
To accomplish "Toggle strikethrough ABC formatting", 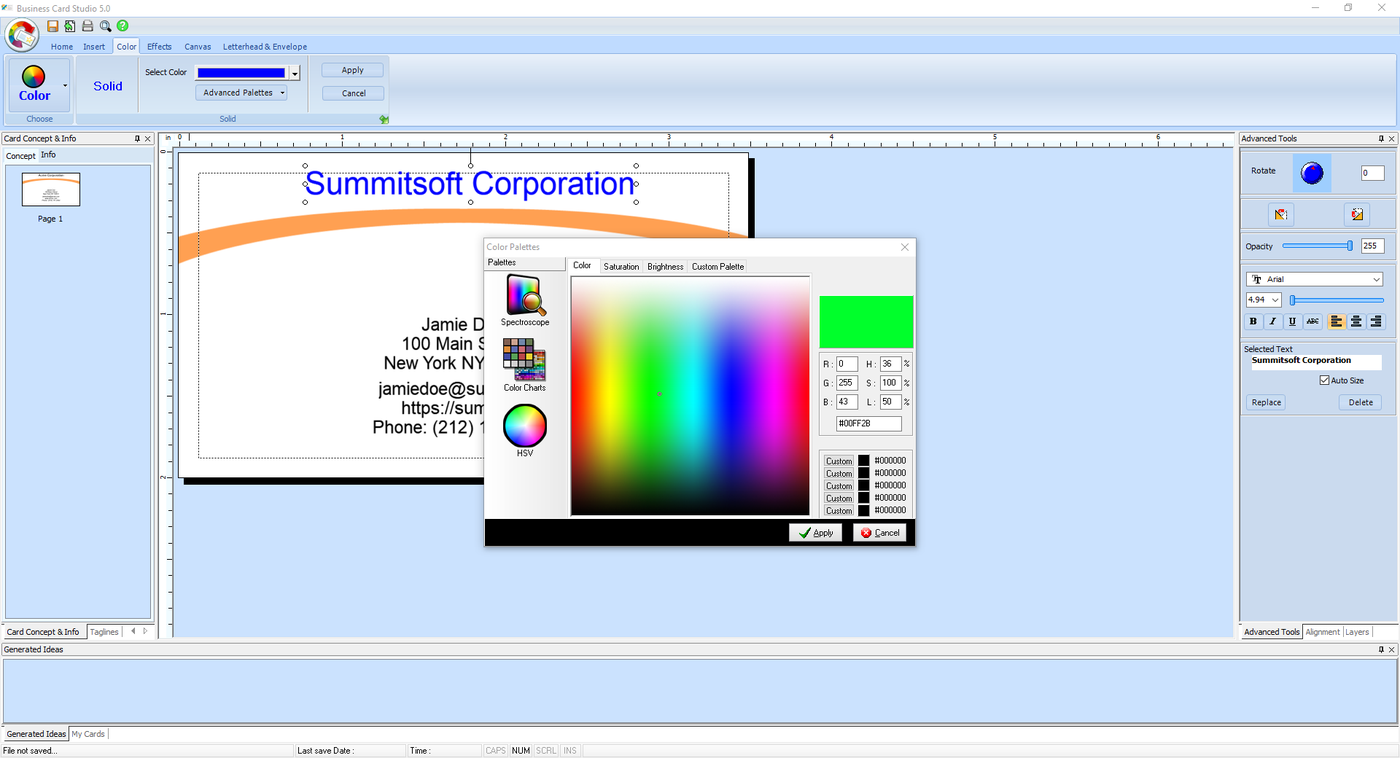I will pyautogui.click(x=1313, y=321).
